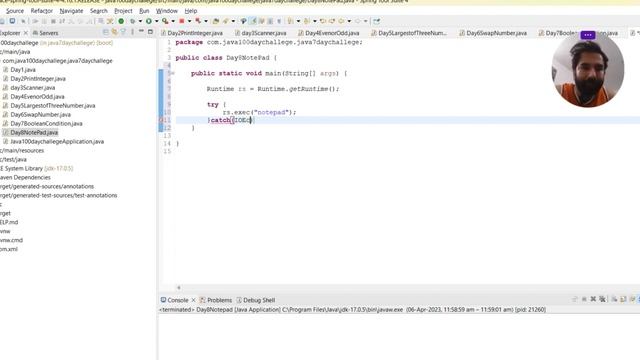This screenshot has width=640, height=360.
Task: Switch to the Day2PrintInteger.java editor tab
Action: [x=192, y=33]
